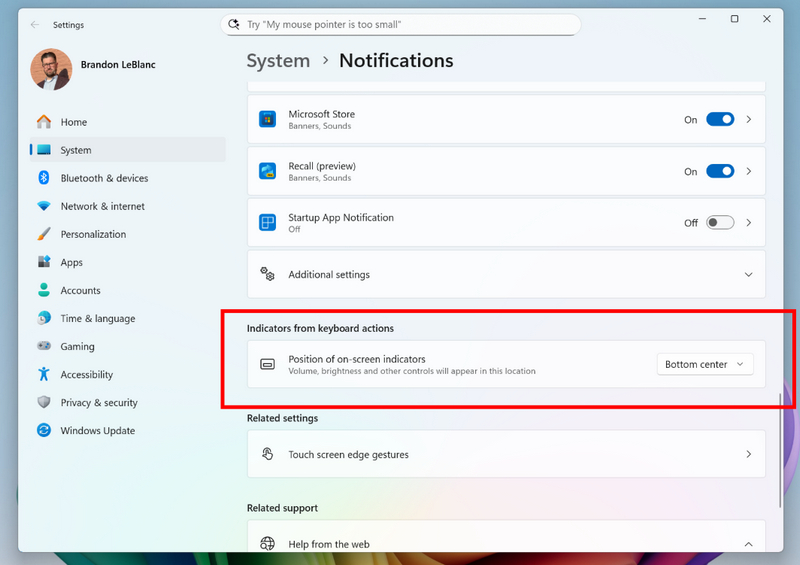The image size is (800, 565).
Task: Expand the Additional settings section
Action: click(506, 275)
